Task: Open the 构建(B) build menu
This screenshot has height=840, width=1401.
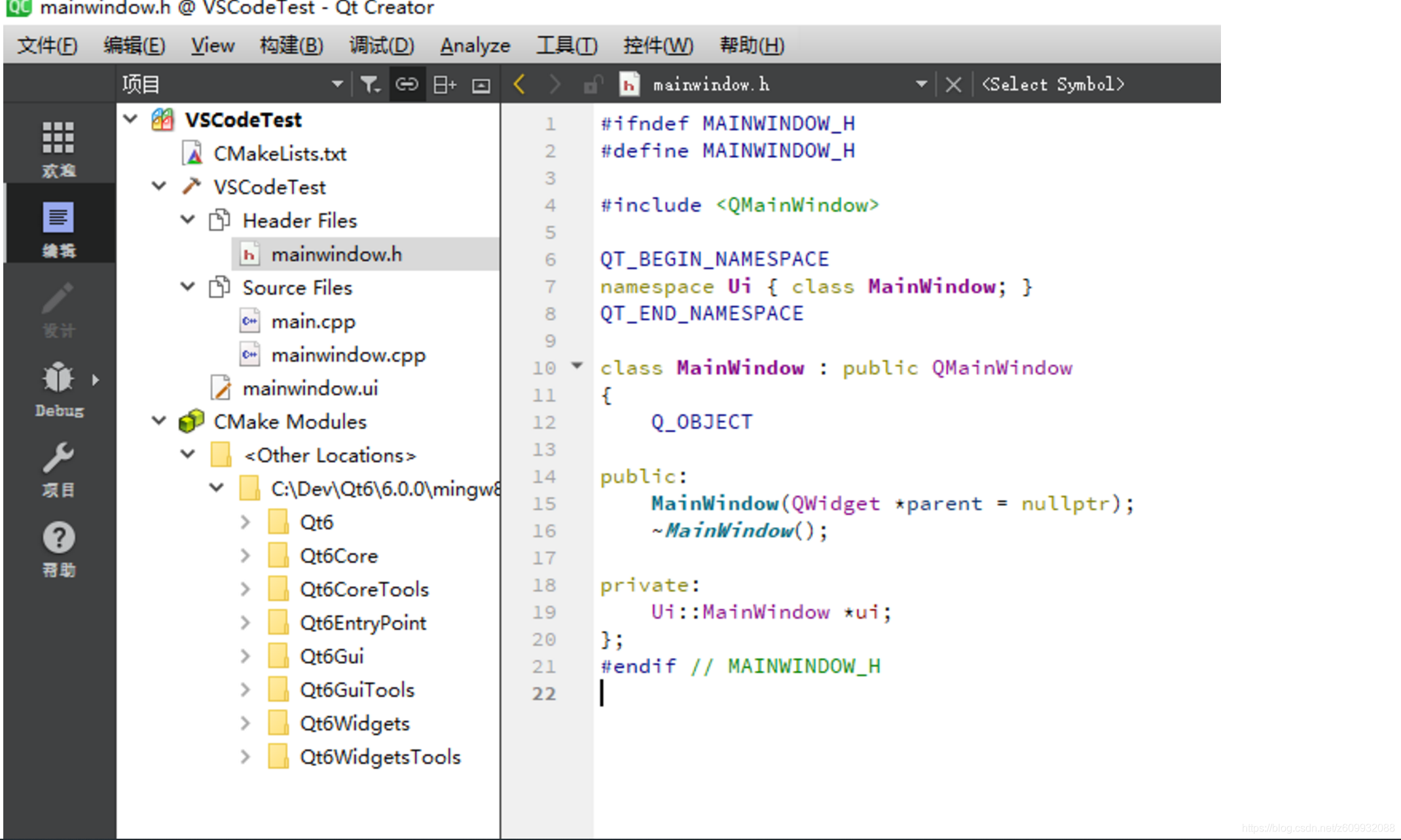Action: [291, 45]
